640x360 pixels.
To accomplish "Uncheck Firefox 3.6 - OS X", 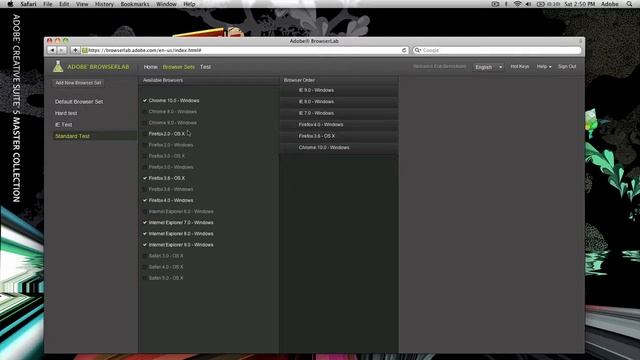I will pos(145,178).
